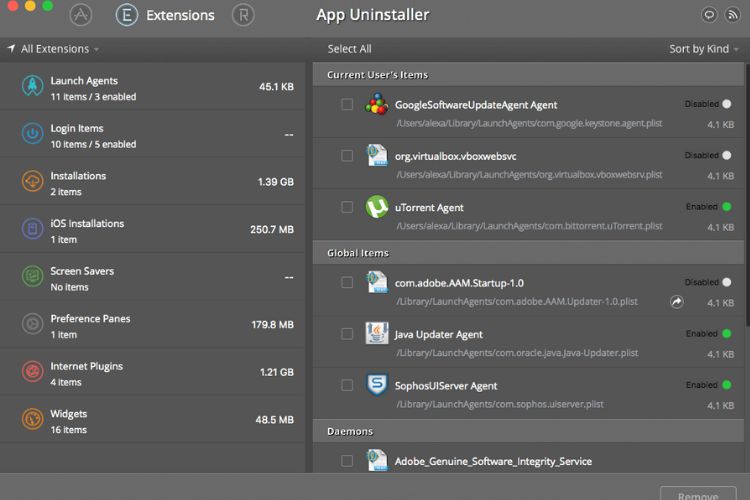
Task: Click the uTorrent app icon
Action: [x=377, y=207]
